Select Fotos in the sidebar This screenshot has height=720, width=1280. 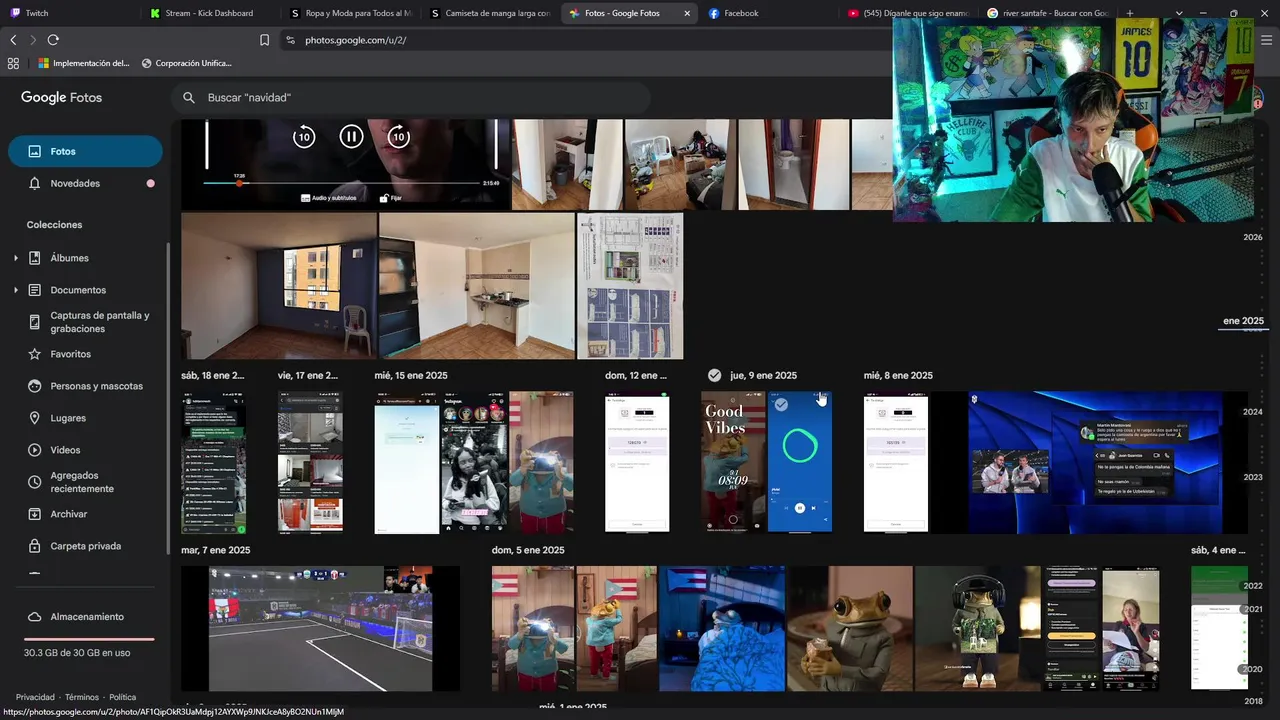tap(85, 151)
